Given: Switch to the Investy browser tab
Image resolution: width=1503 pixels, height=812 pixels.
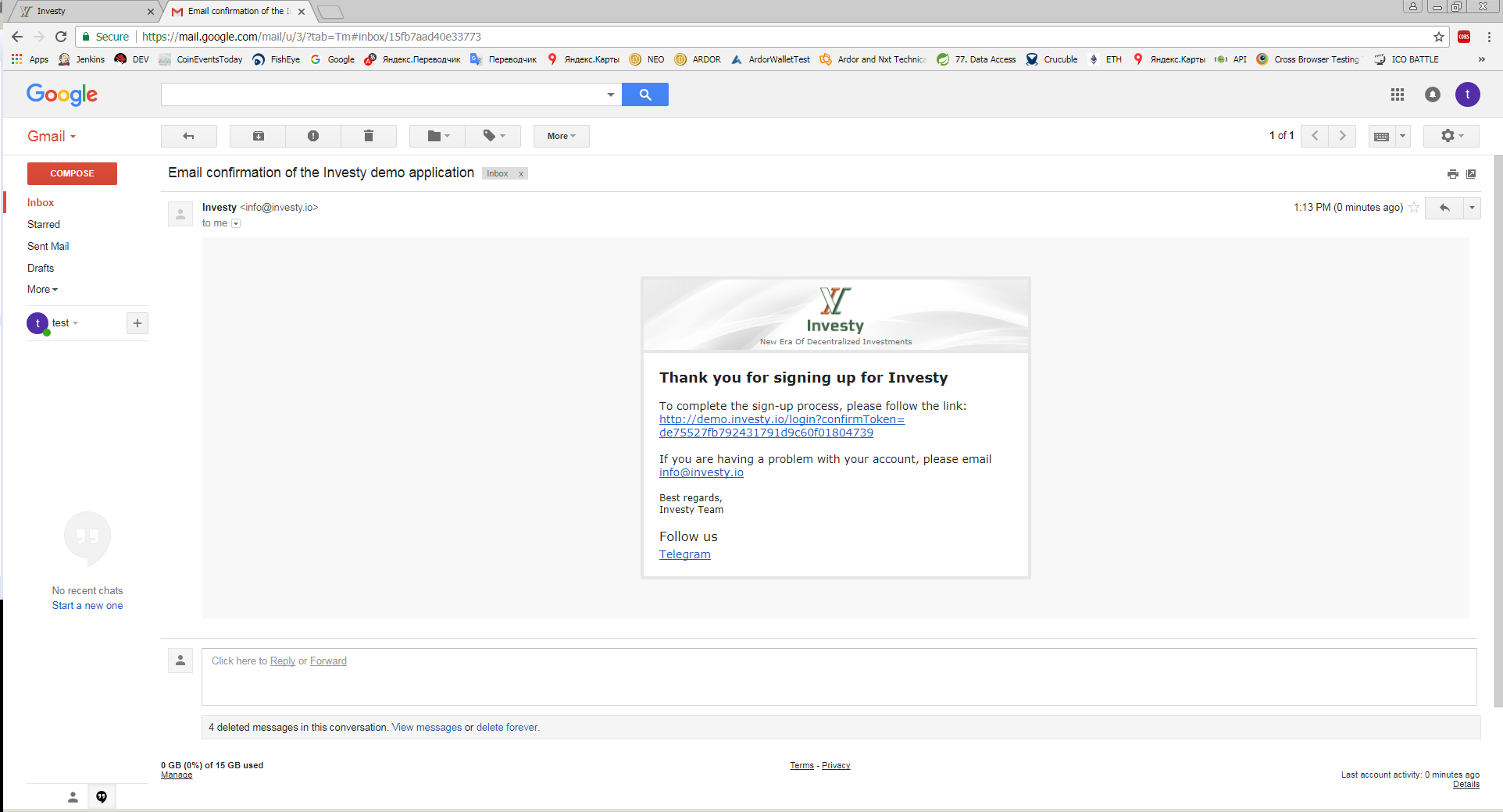Looking at the screenshot, I should tap(83, 11).
